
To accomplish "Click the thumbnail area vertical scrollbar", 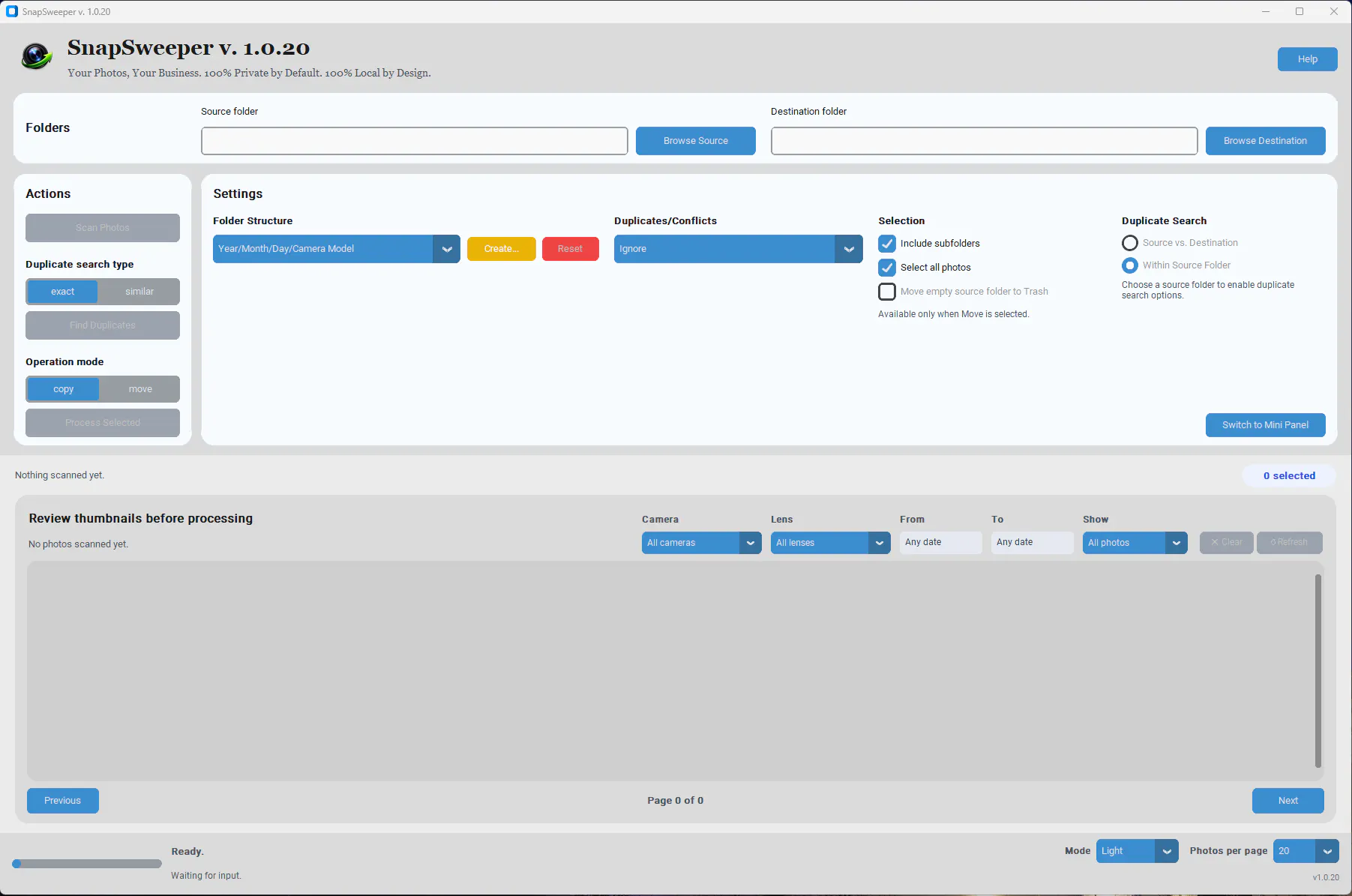I will (x=1318, y=671).
